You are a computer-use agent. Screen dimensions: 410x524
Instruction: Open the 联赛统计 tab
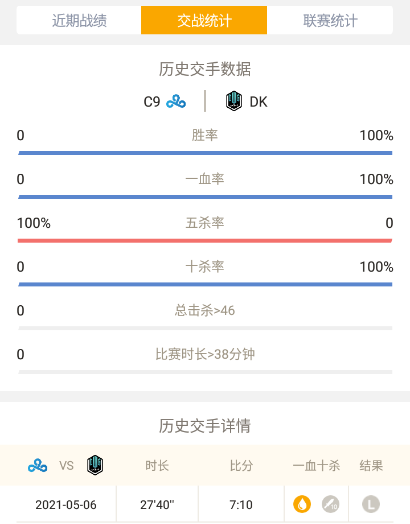point(330,20)
